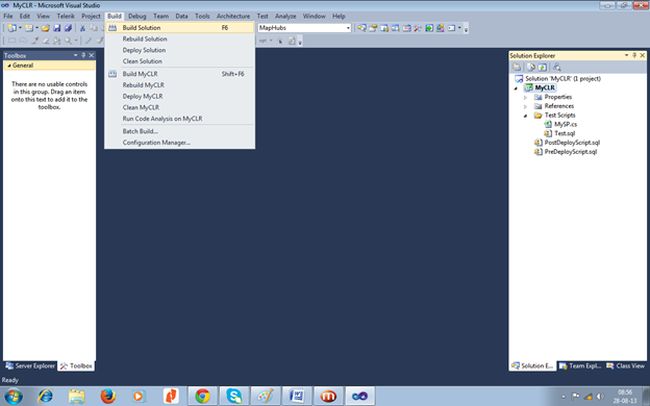The height and width of the screenshot is (406, 650).
Task: Select Rebuild Solution menu item
Action: click(179, 39)
